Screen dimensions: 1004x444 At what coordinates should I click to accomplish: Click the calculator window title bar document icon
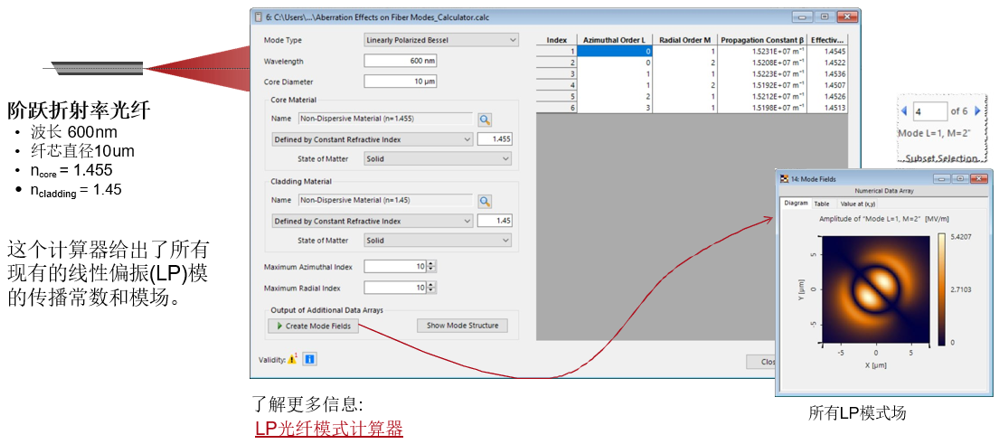(x=259, y=15)
